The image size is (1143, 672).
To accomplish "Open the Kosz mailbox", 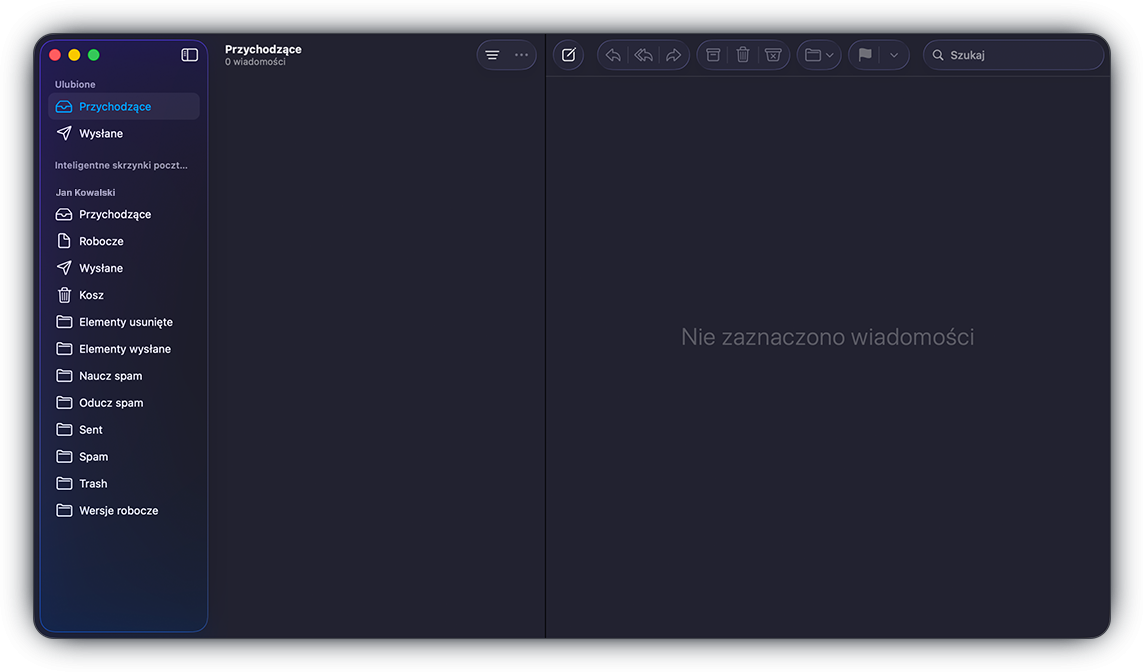I will pos(91,294).
